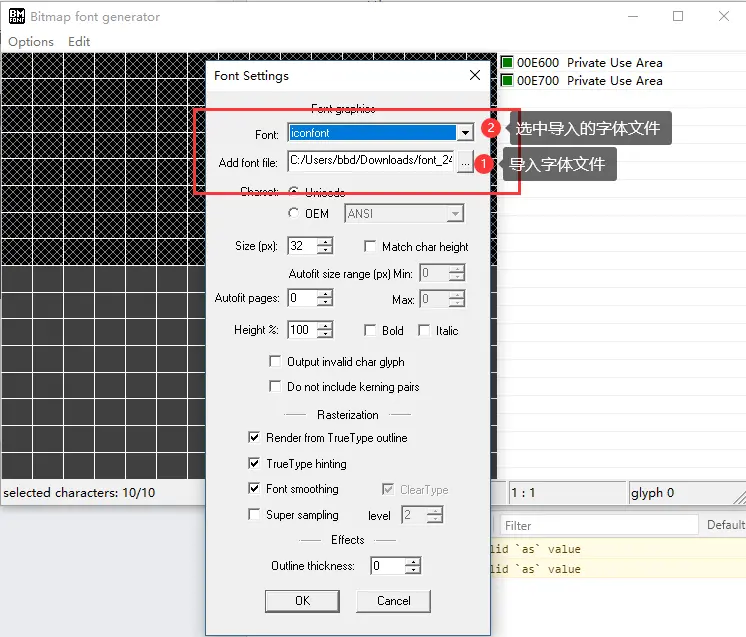
Task: Enable the Bold checkbox
Action: pyautogui.click(x=370, y=330)
